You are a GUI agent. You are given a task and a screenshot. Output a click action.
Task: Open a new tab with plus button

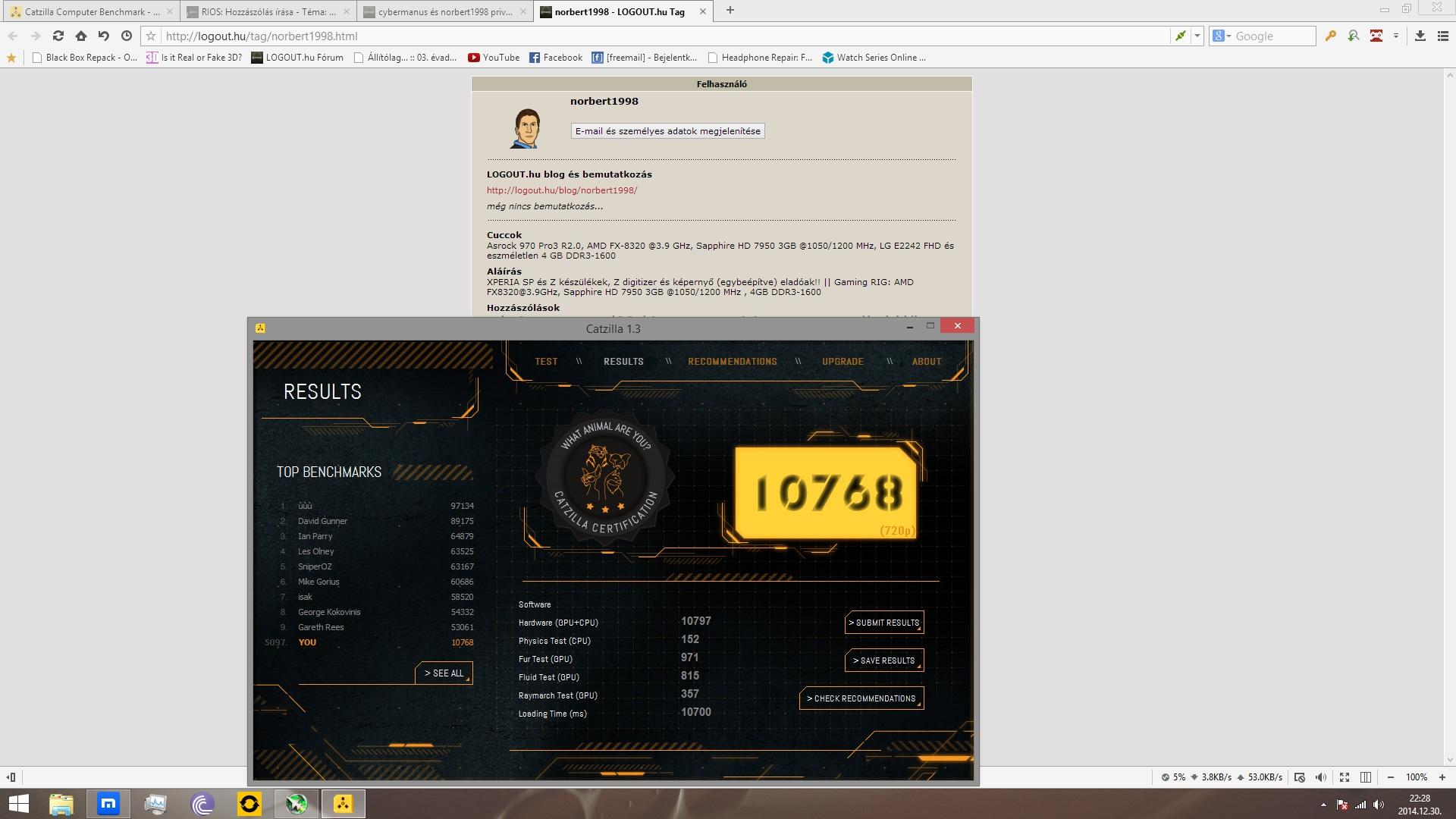point(730,11)
